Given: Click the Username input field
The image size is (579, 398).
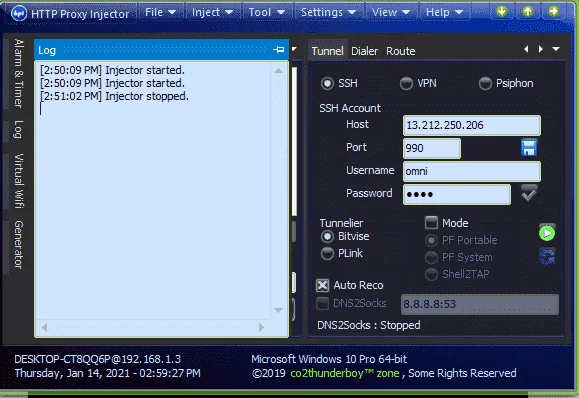Looking at the screenshot, I should tap(472, 171).
